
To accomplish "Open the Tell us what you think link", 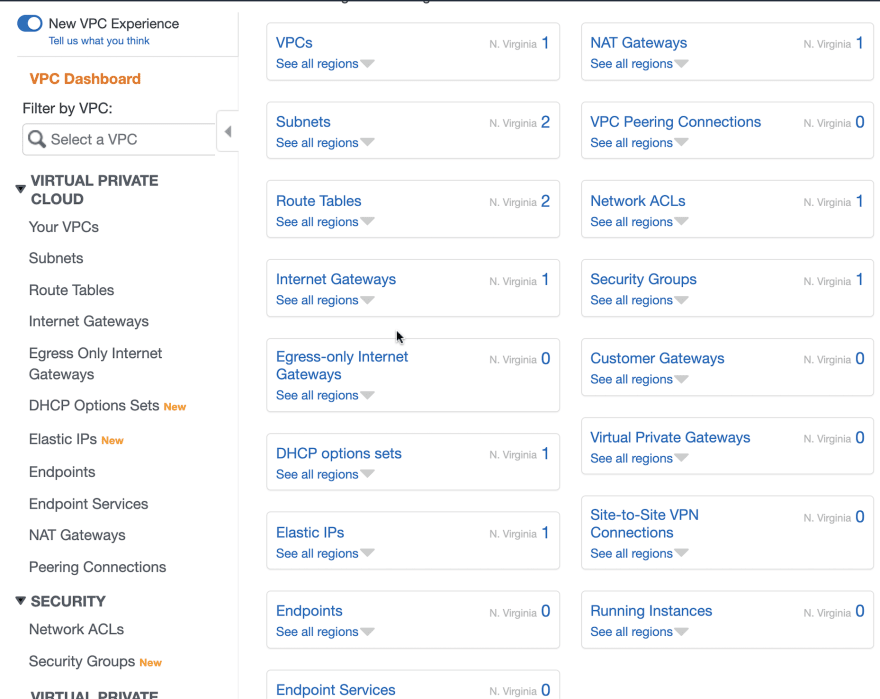I will click(99, 40).
